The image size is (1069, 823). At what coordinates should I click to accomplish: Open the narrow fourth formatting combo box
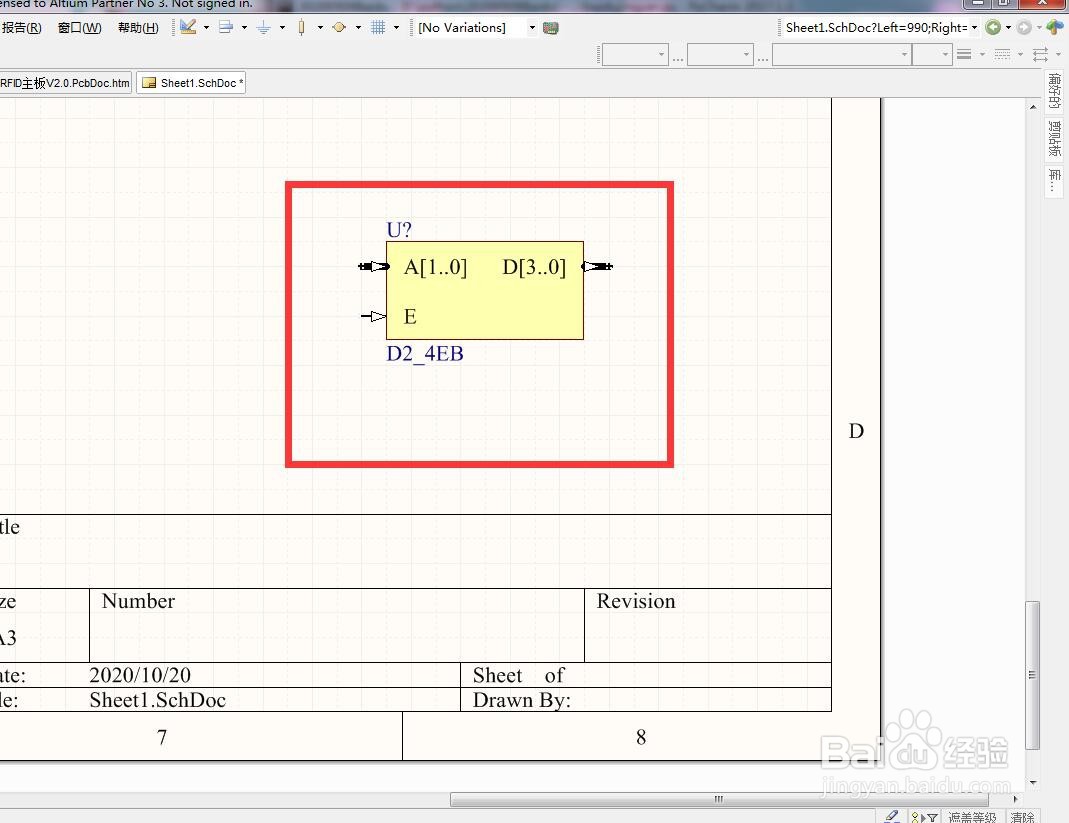click(931, 55)
